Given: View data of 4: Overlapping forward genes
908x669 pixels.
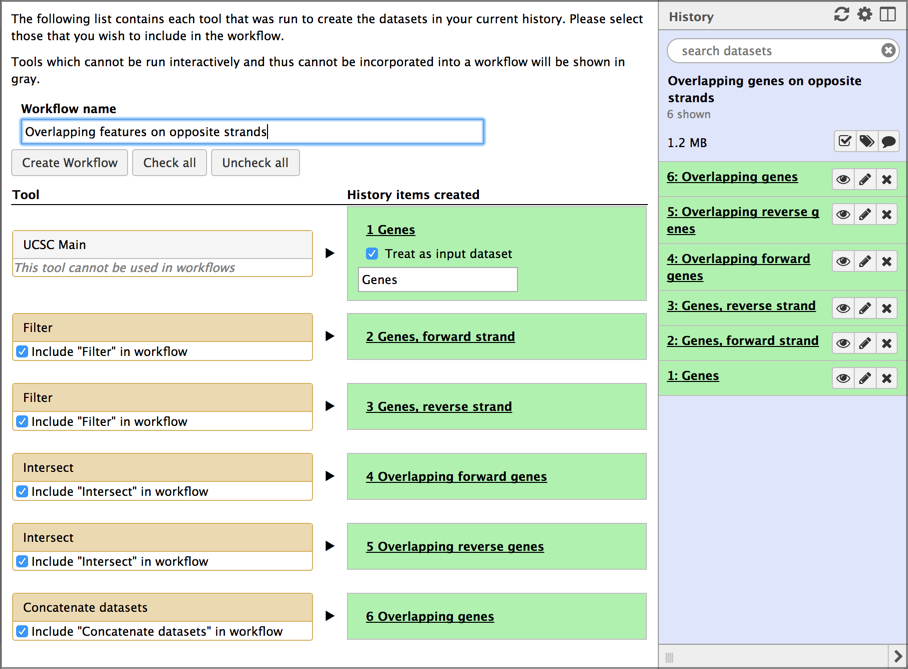Looking at the screenshot, I should pos(843,261).
